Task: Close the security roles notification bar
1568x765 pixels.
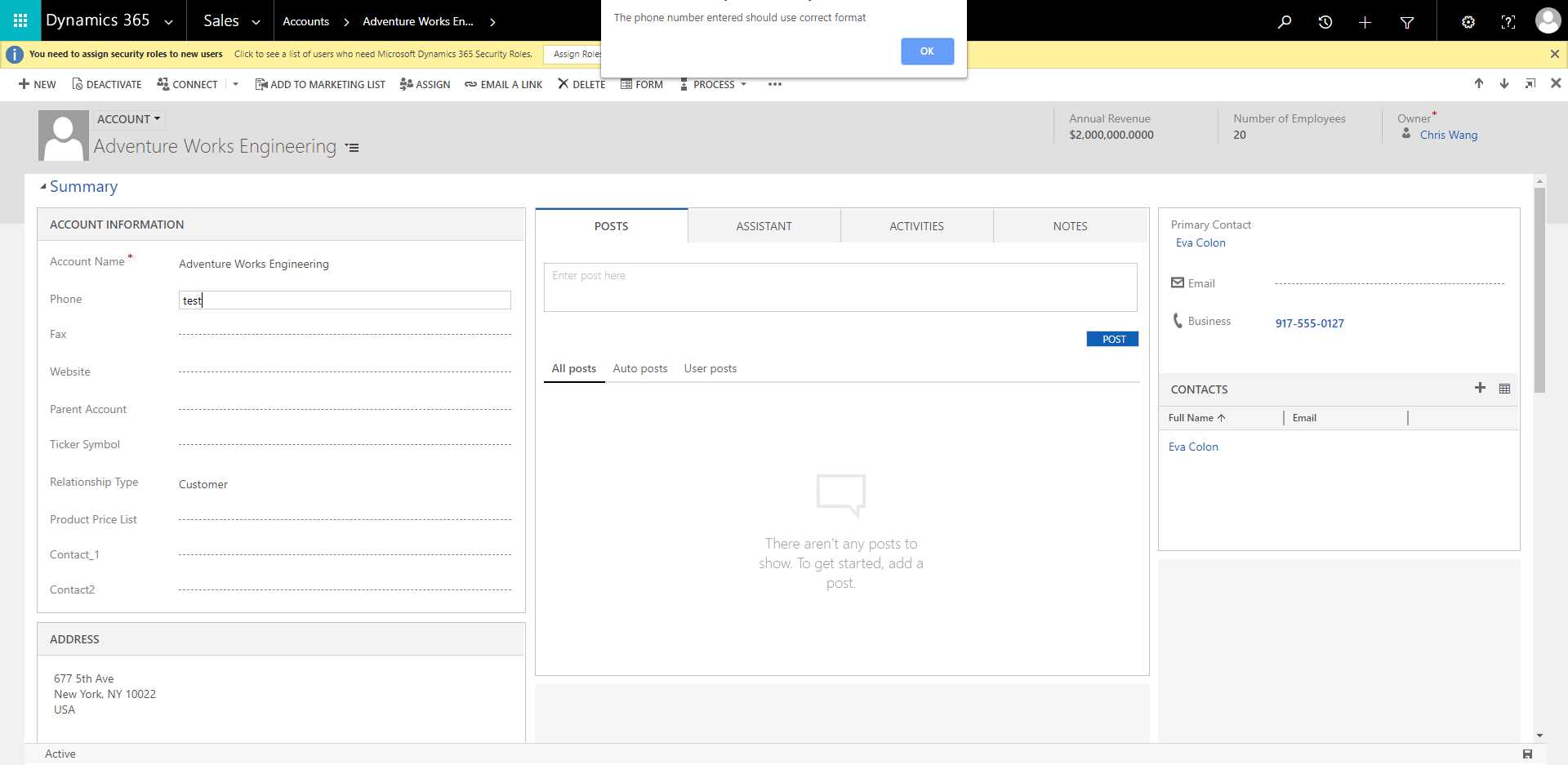Action: (x=1554, y=54)
